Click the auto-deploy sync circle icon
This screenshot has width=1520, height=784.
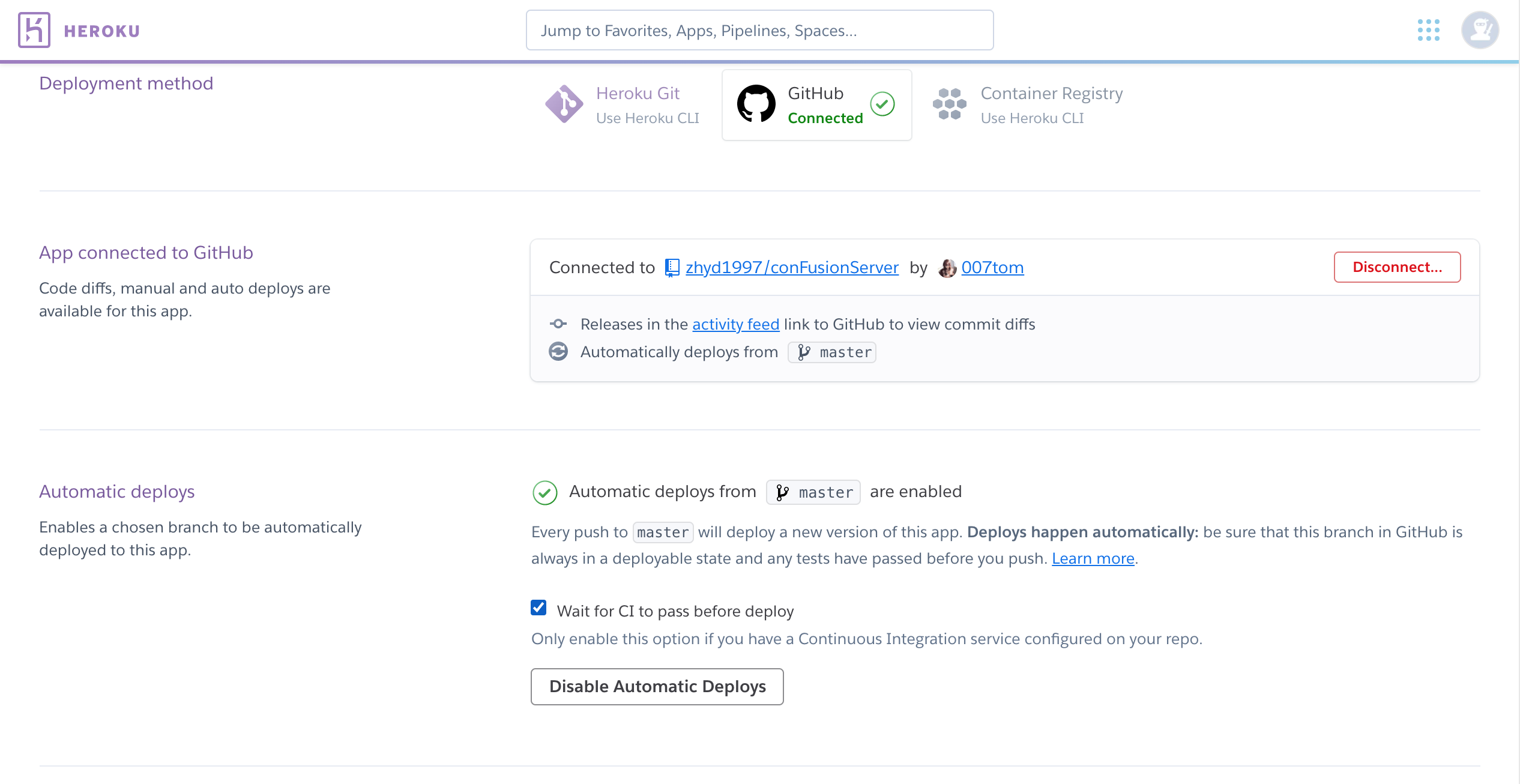pos(558,352)
